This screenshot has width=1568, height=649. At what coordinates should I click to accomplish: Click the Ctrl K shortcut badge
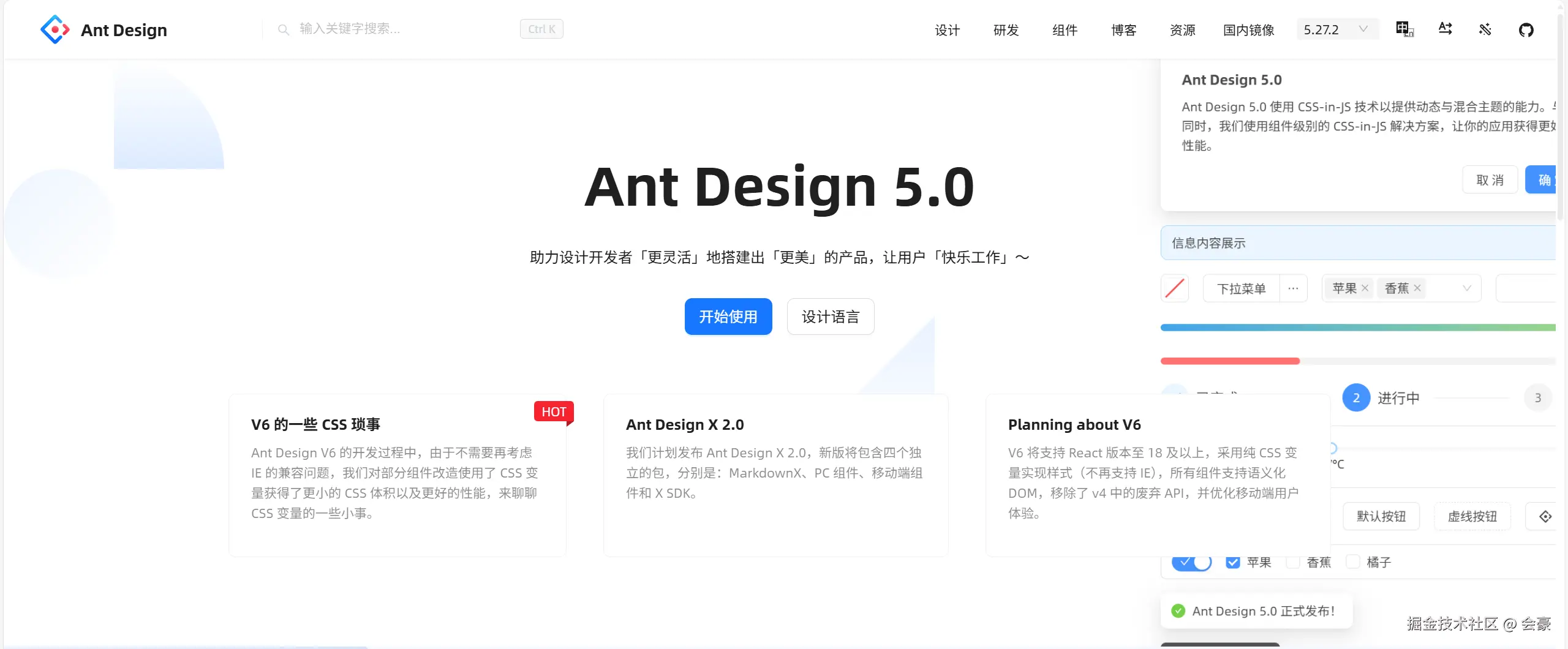[x=541, y=29]
